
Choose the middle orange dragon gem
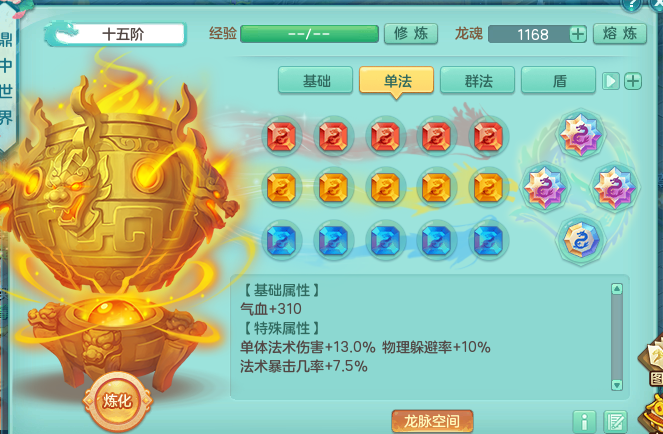pos(385,188)
